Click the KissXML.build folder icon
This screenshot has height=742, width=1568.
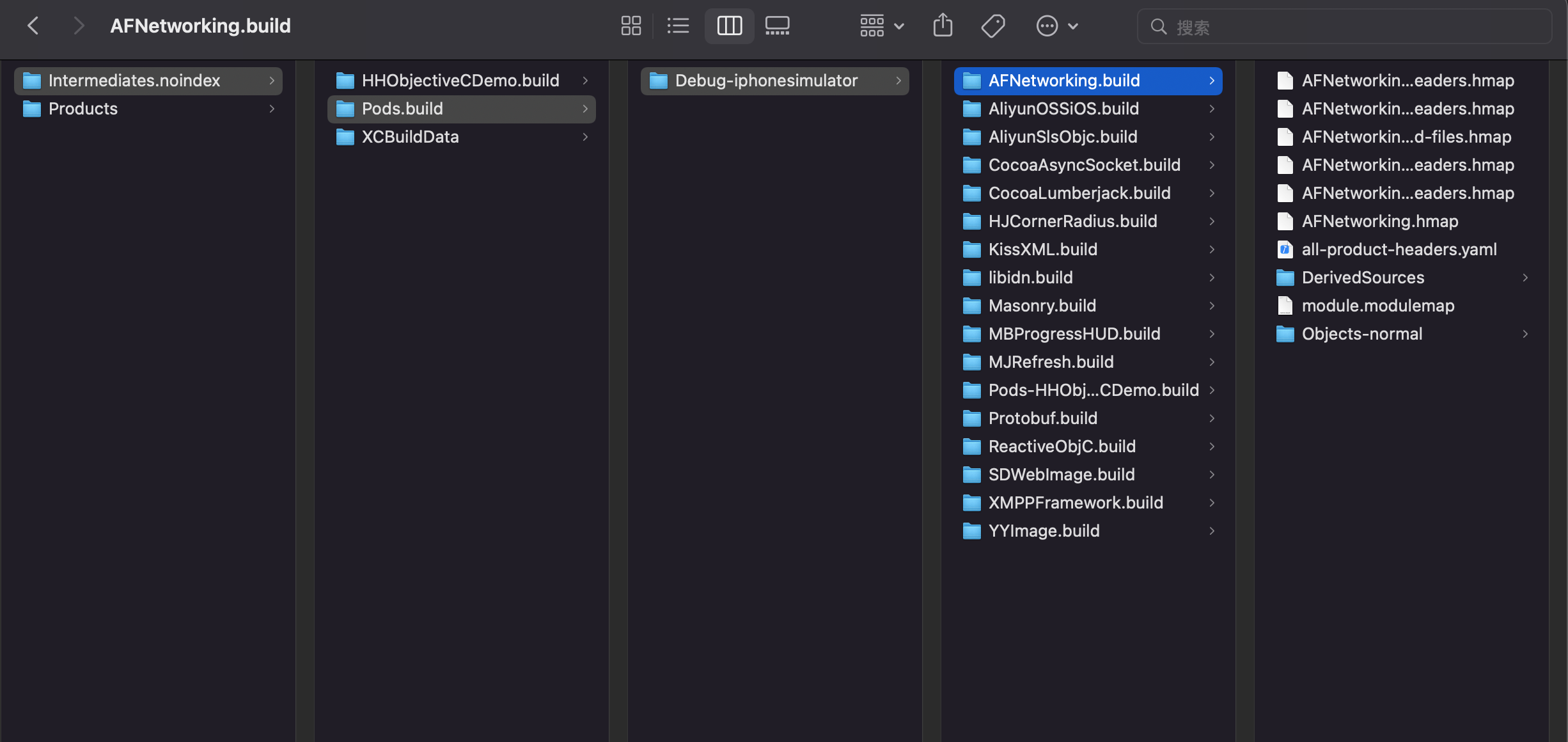click(x=972, y=249)
